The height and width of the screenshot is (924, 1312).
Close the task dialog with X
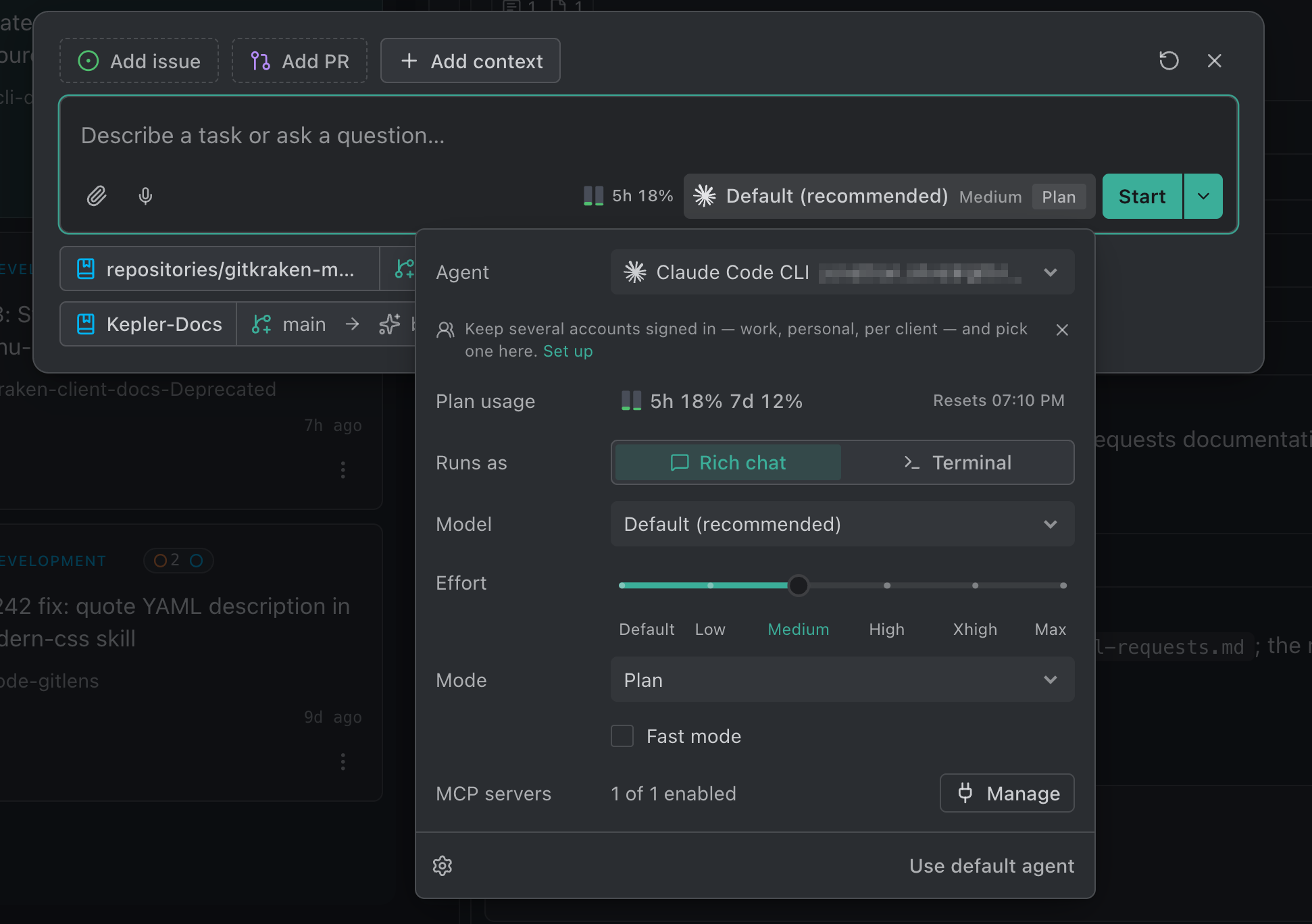pos(1215,61)
